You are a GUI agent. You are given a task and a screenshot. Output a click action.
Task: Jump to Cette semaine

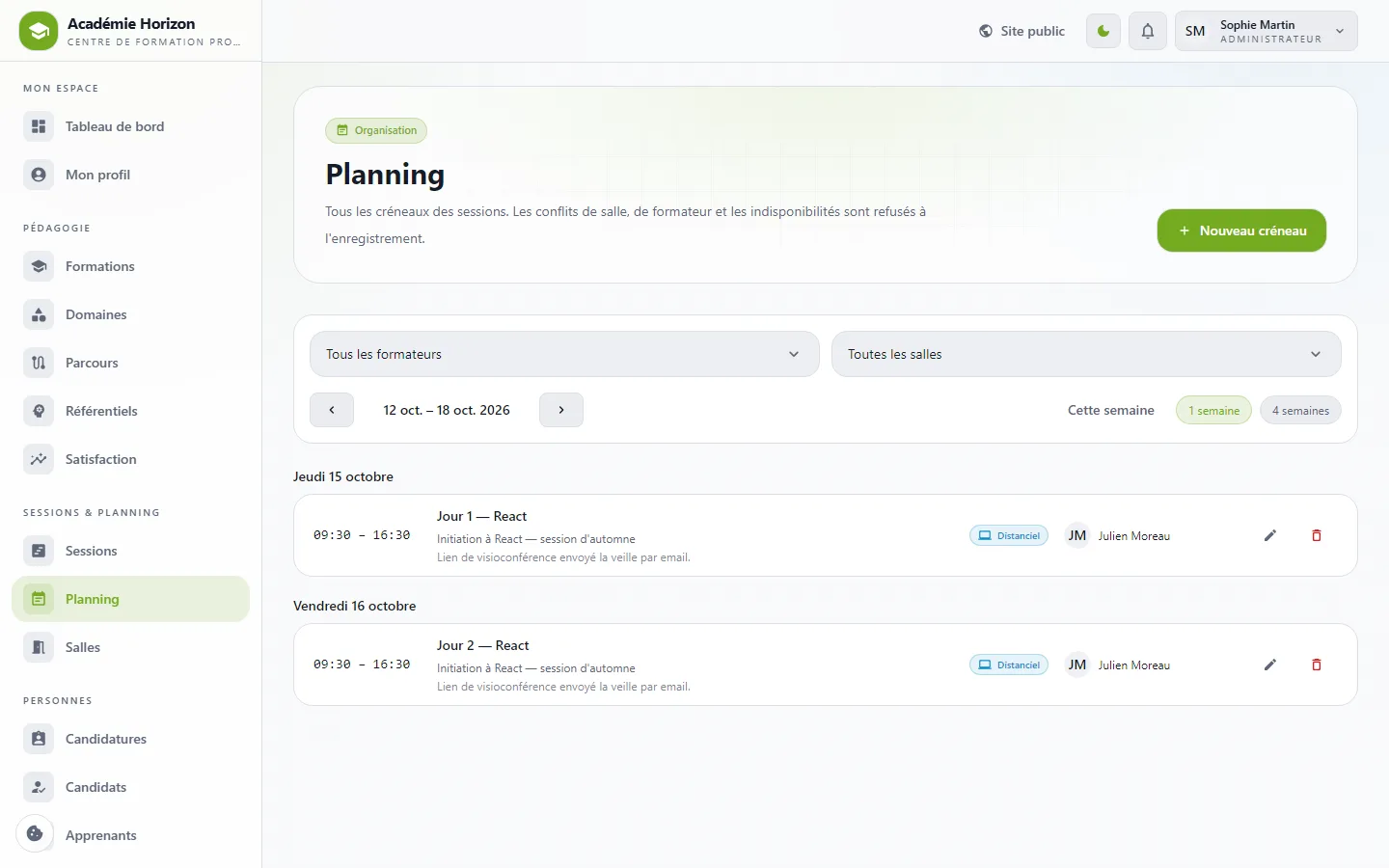coord(1111,410)
